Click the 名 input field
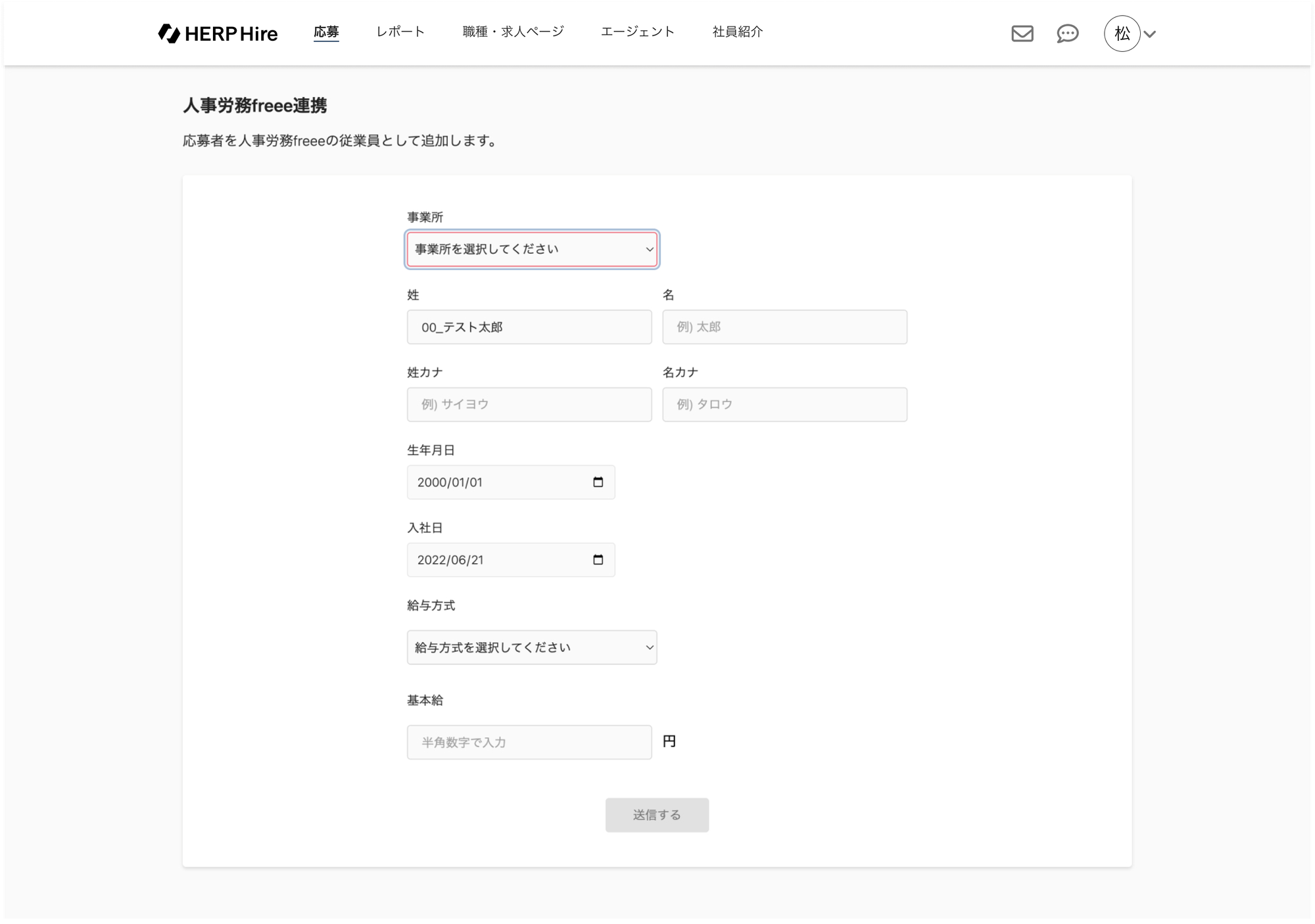1315x924 pixels. point(784,327)
